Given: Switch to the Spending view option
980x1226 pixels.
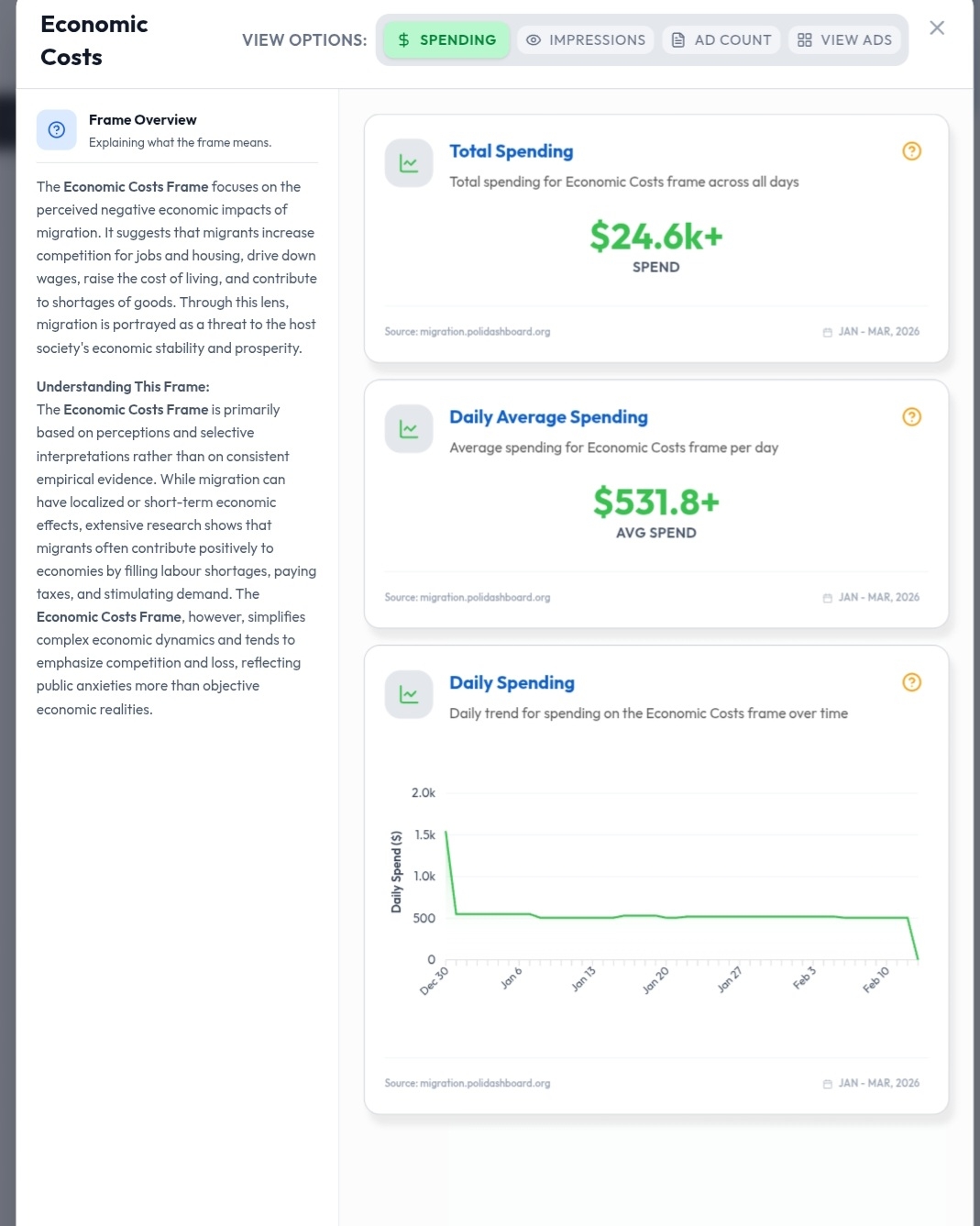Looking at the screenshot, I should point(446,40).
